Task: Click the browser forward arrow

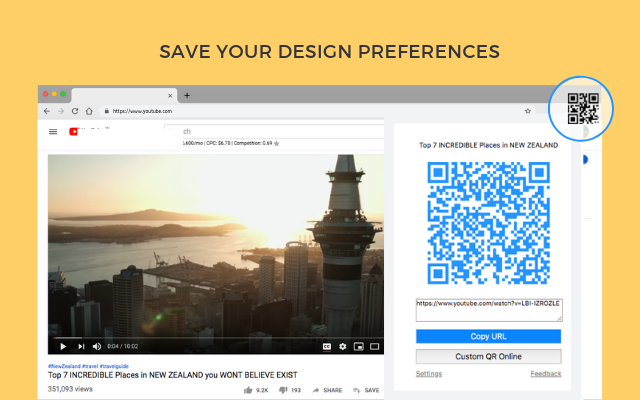Action: pos(61,111)
